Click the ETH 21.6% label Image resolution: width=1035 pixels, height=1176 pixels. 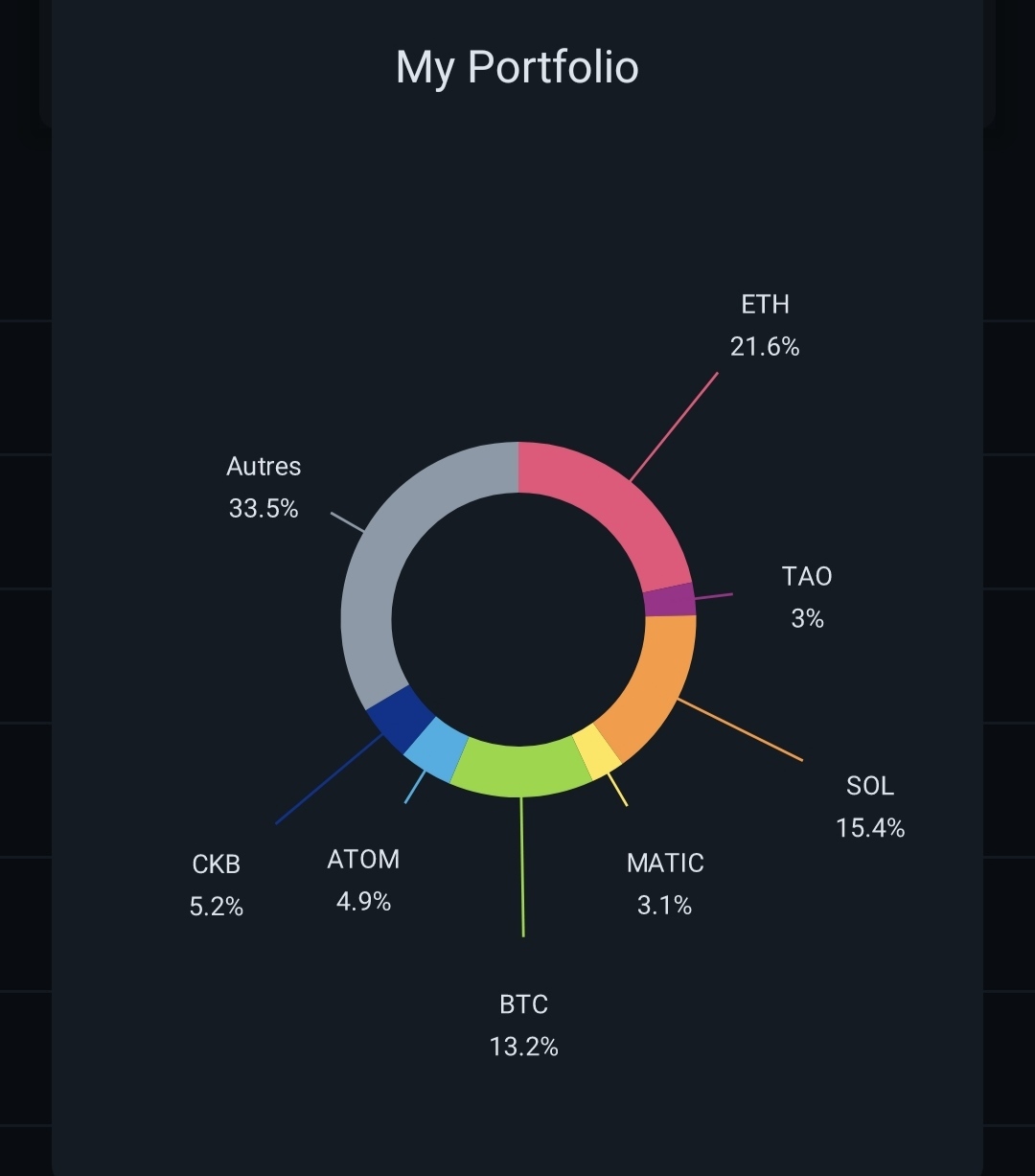point(765,326)
